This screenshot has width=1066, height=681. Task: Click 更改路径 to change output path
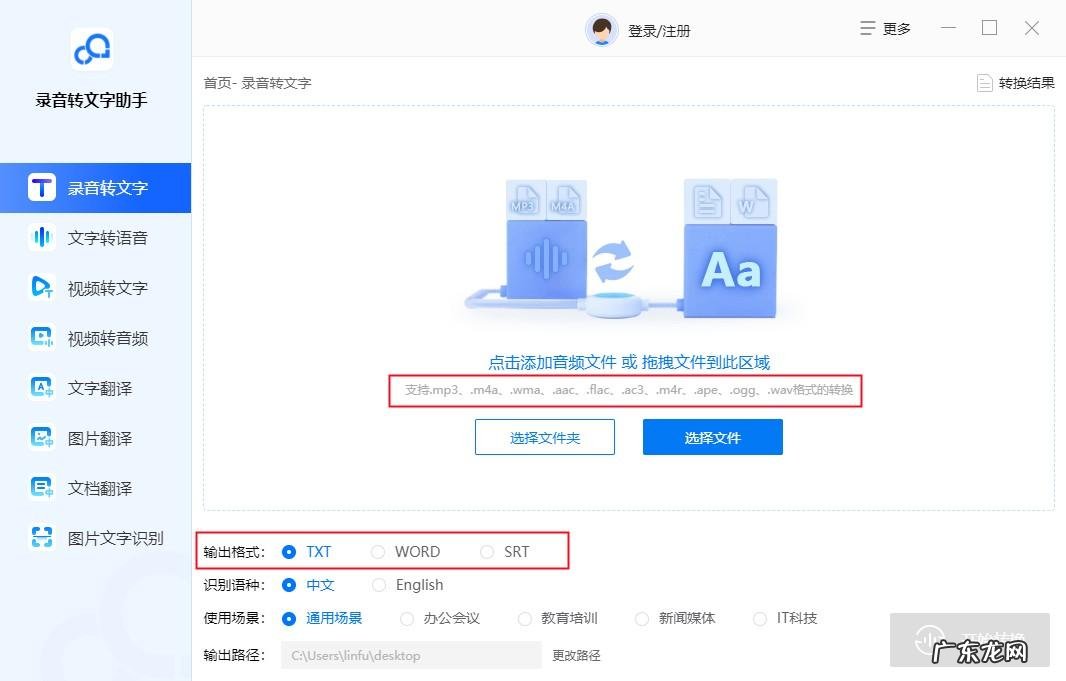click(575, 655)
